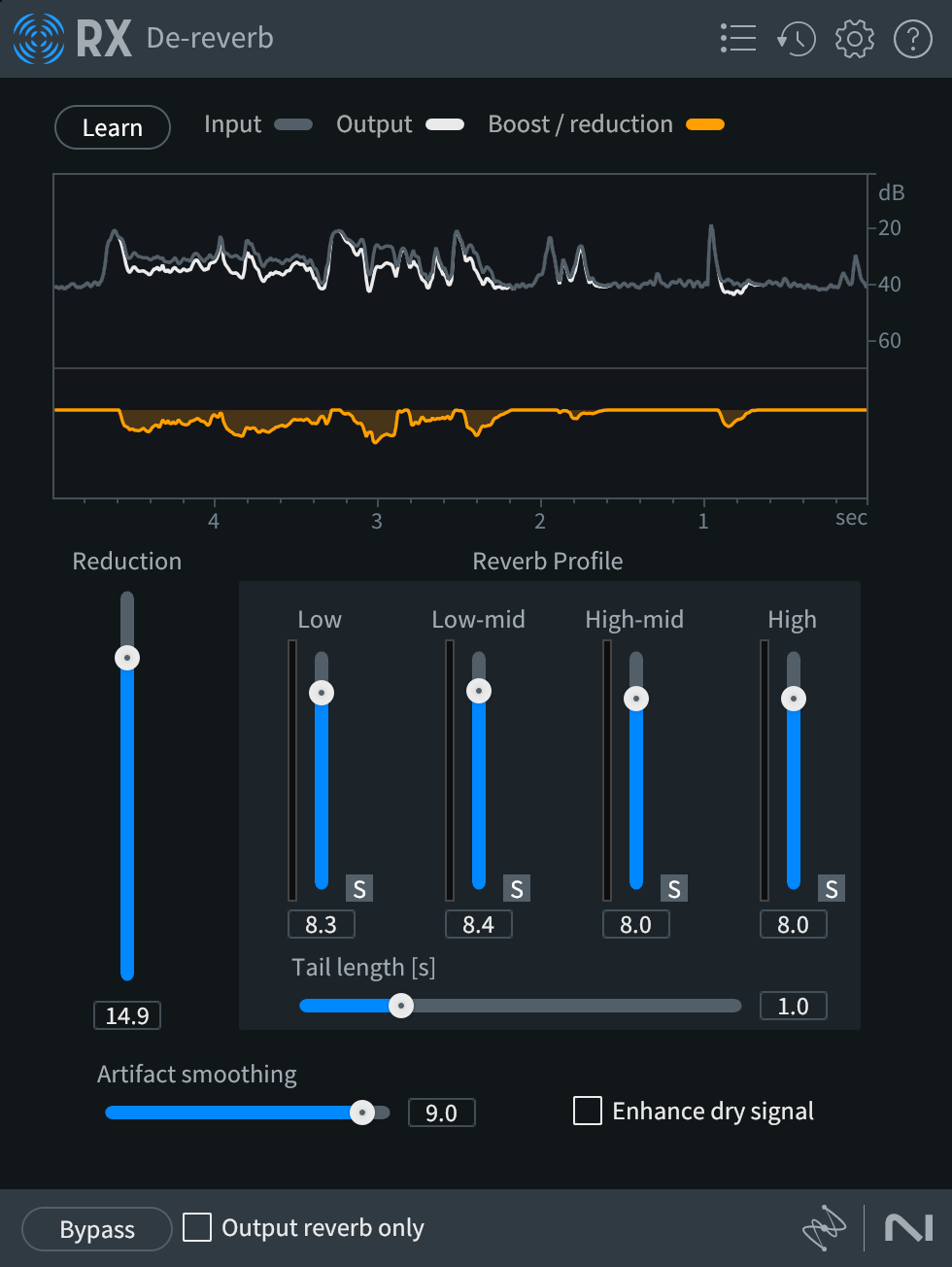Solo the Low reverb band
This screenshot has height=1267, width=952.
pos(358,887)
